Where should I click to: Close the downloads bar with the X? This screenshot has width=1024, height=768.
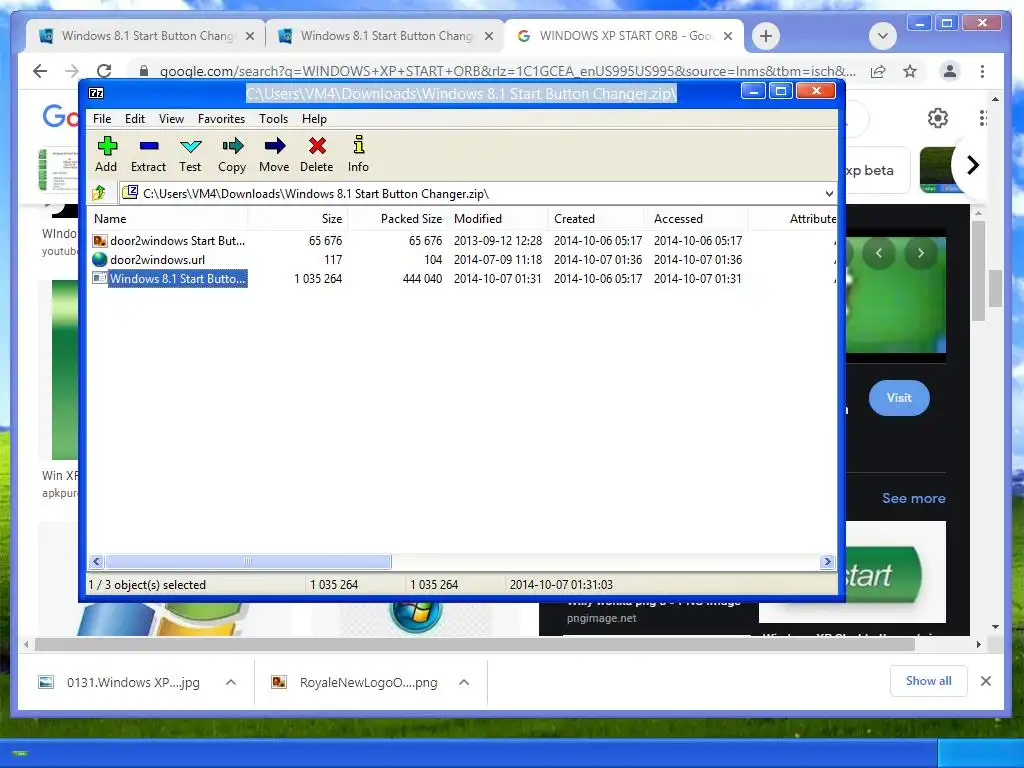(986, 681)
